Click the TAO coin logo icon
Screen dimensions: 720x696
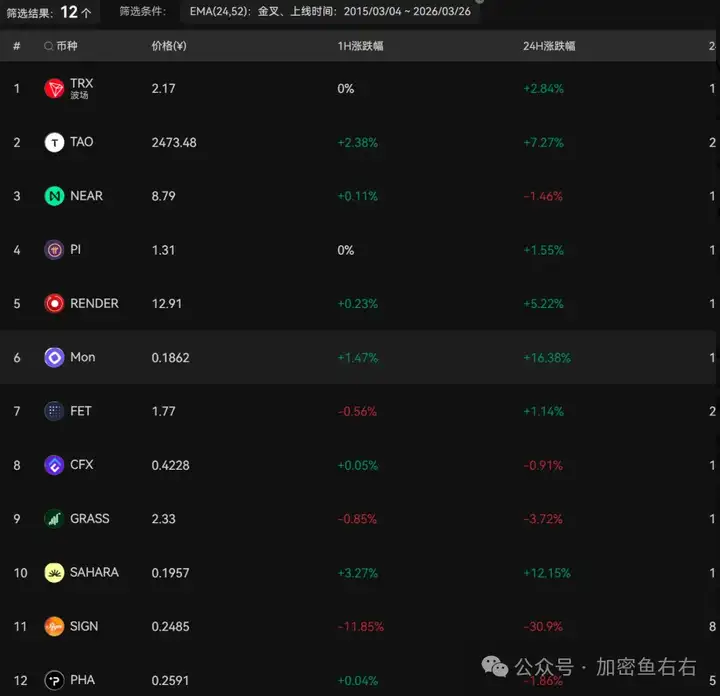point(54,142)
